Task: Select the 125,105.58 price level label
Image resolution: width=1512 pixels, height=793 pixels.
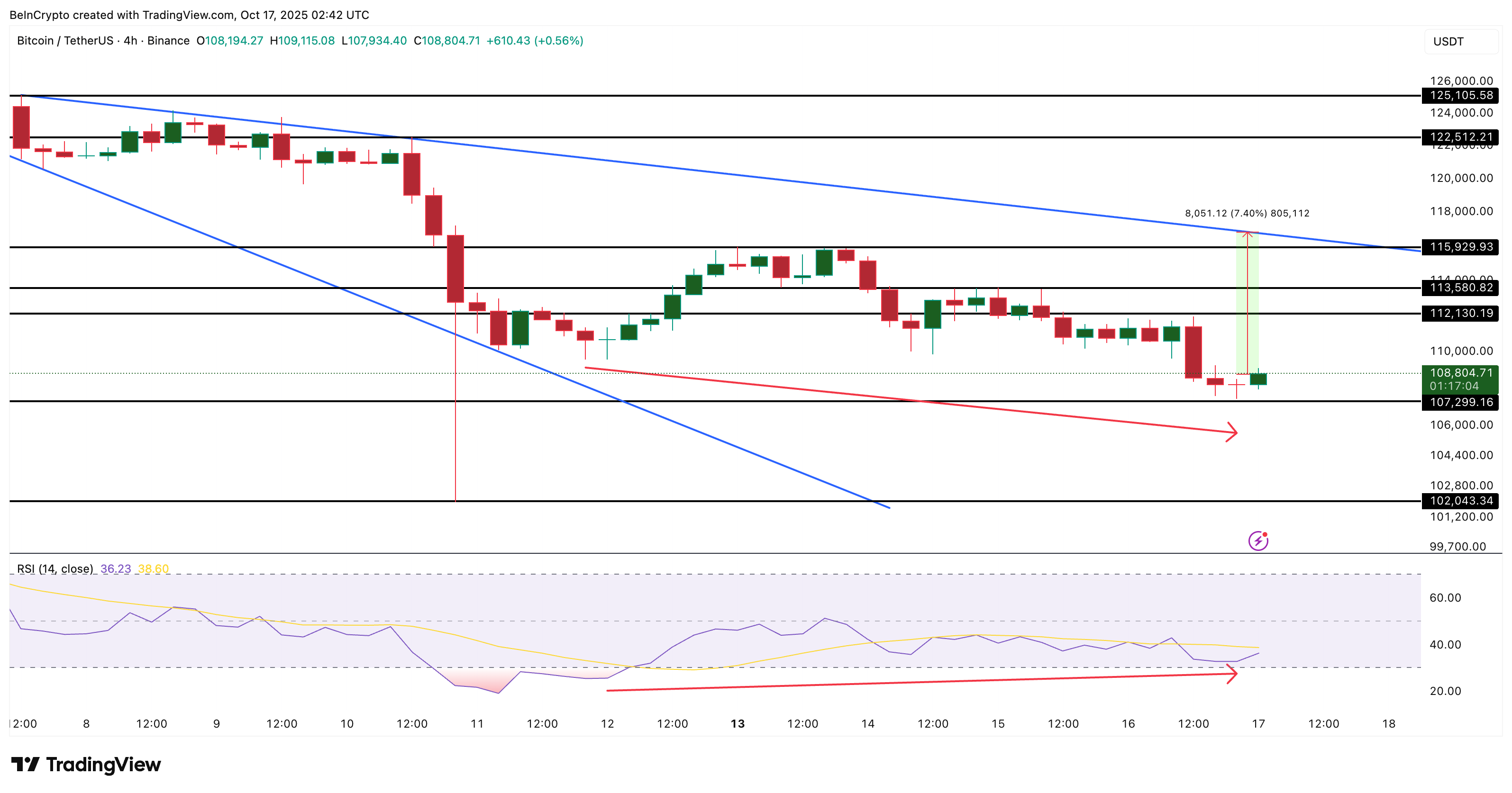Action: tap(1460, 96)
